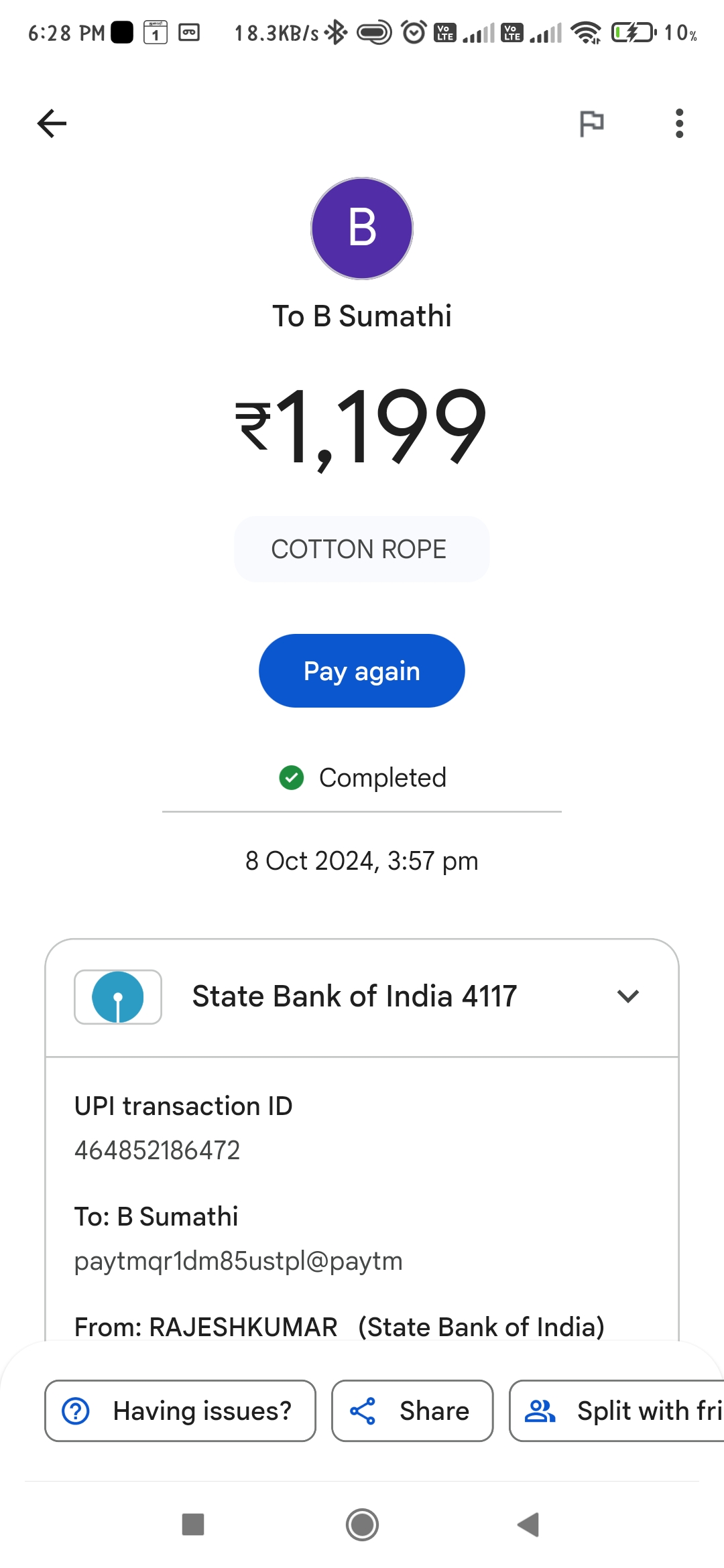
Task: Tap the green Completed checkmark icon
Action: click(x=292, y=778)
